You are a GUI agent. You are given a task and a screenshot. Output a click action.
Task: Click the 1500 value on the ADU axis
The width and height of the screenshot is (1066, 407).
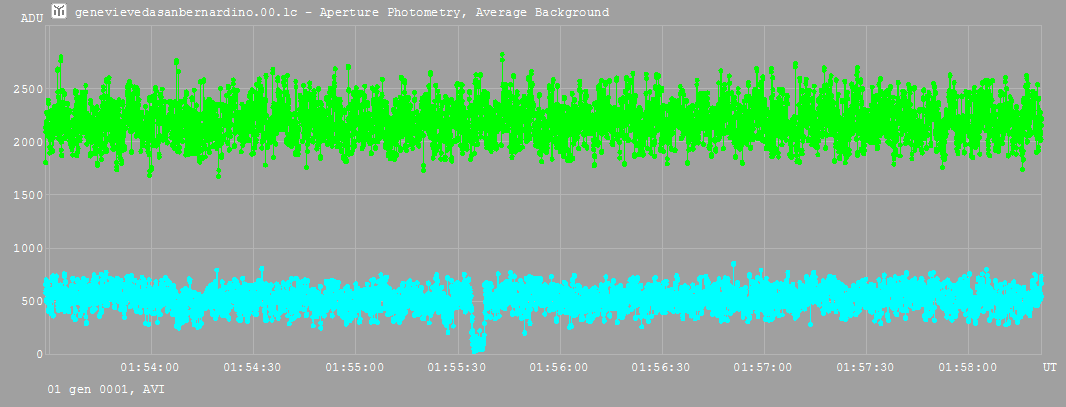[29, 195]
